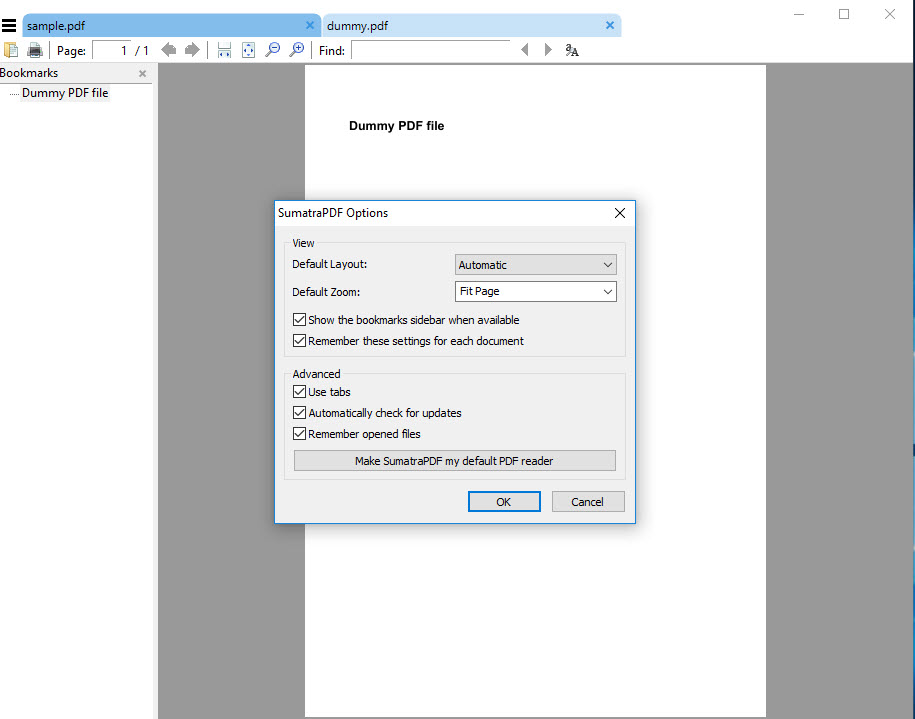Image resolution: width=915 pixels, height=719 pixels.
Task: Toggle Match Case find icon
Action: pos(572,50)
